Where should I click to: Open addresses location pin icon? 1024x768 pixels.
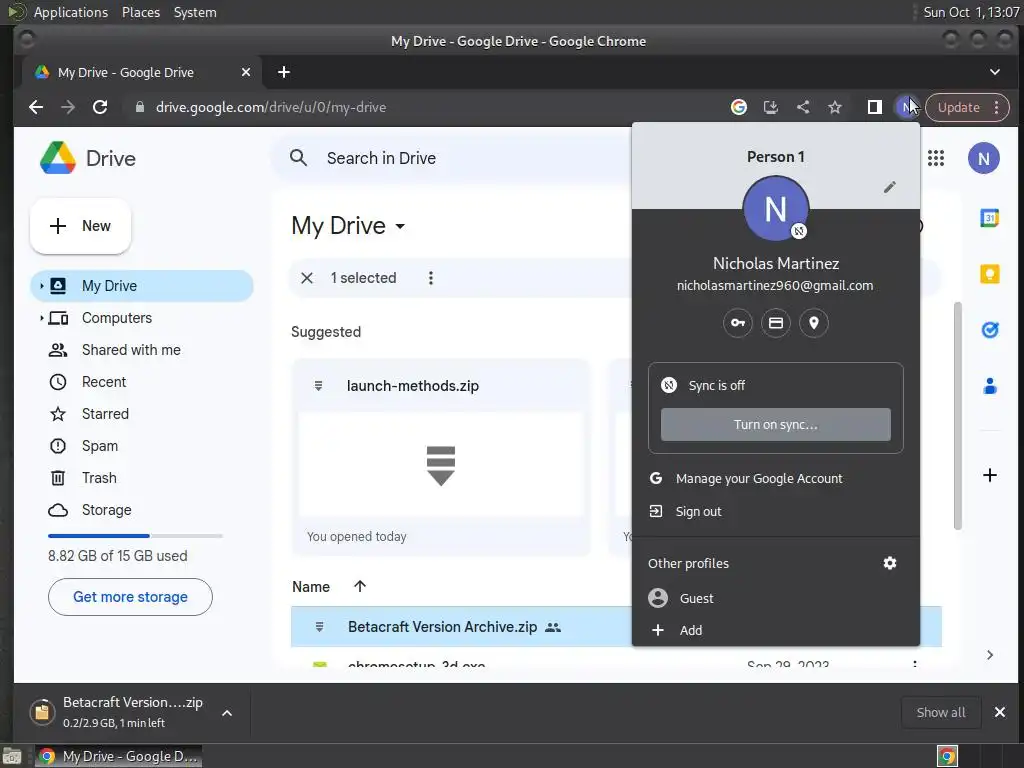click(x=814, y=323)
